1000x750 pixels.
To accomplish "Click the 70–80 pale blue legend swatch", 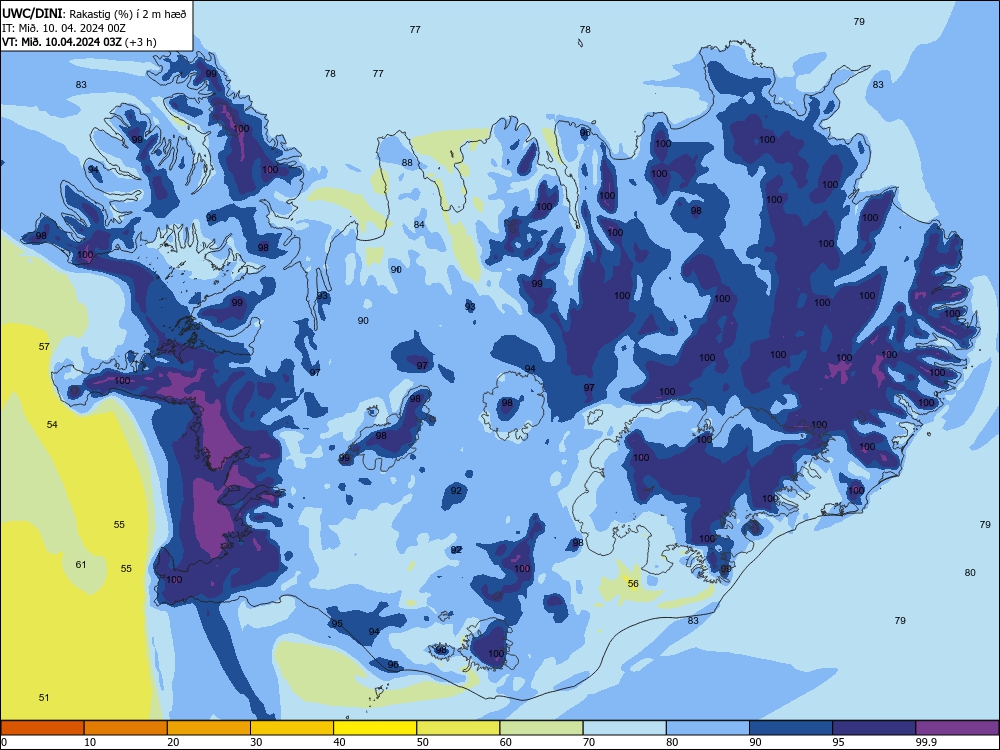I will (x=625, y=728).
